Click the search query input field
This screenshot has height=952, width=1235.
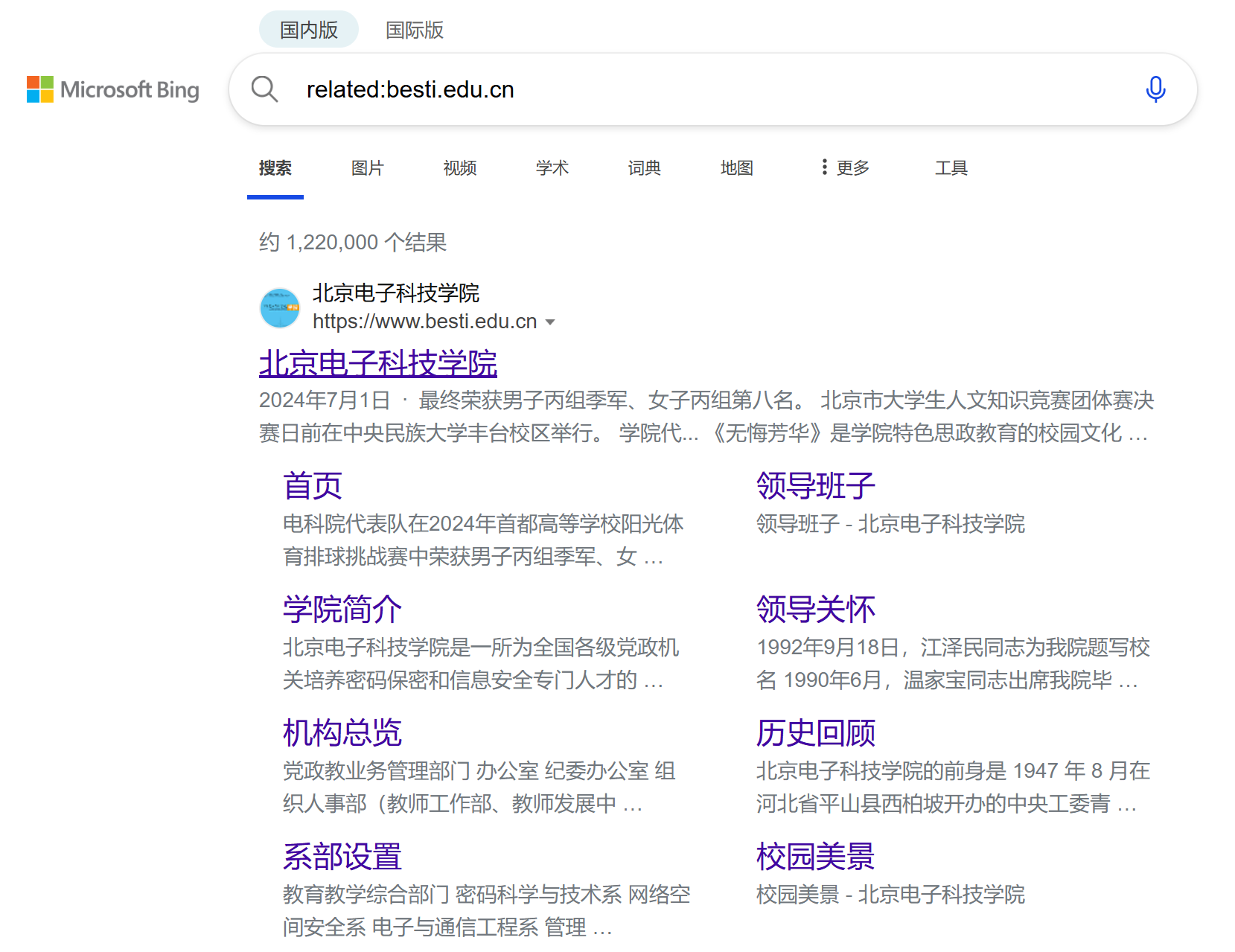pyautogui.click(x=715, y=89)
